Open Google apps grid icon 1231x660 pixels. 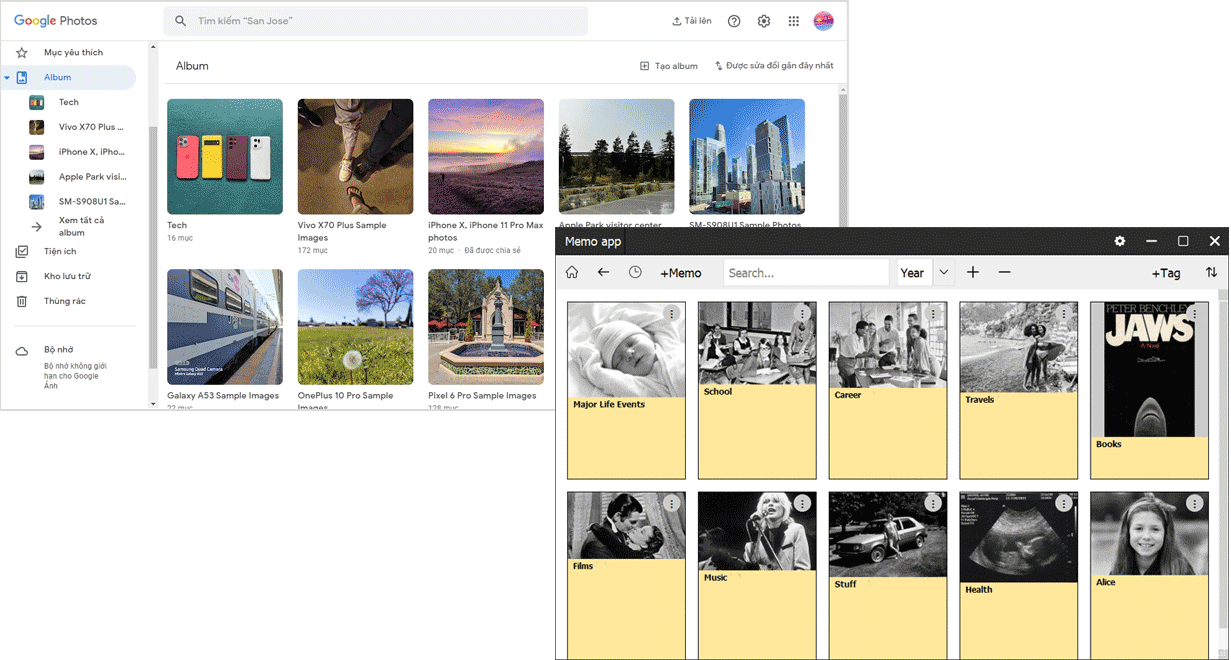[x=794, y=21]
